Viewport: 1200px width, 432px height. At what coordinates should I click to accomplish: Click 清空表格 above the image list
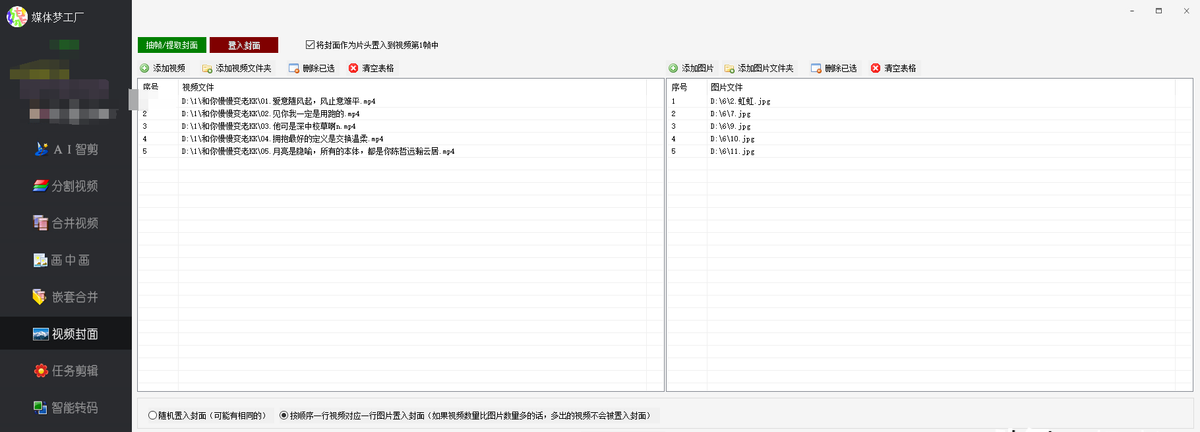pyautogui.click(x=894, y=68)
